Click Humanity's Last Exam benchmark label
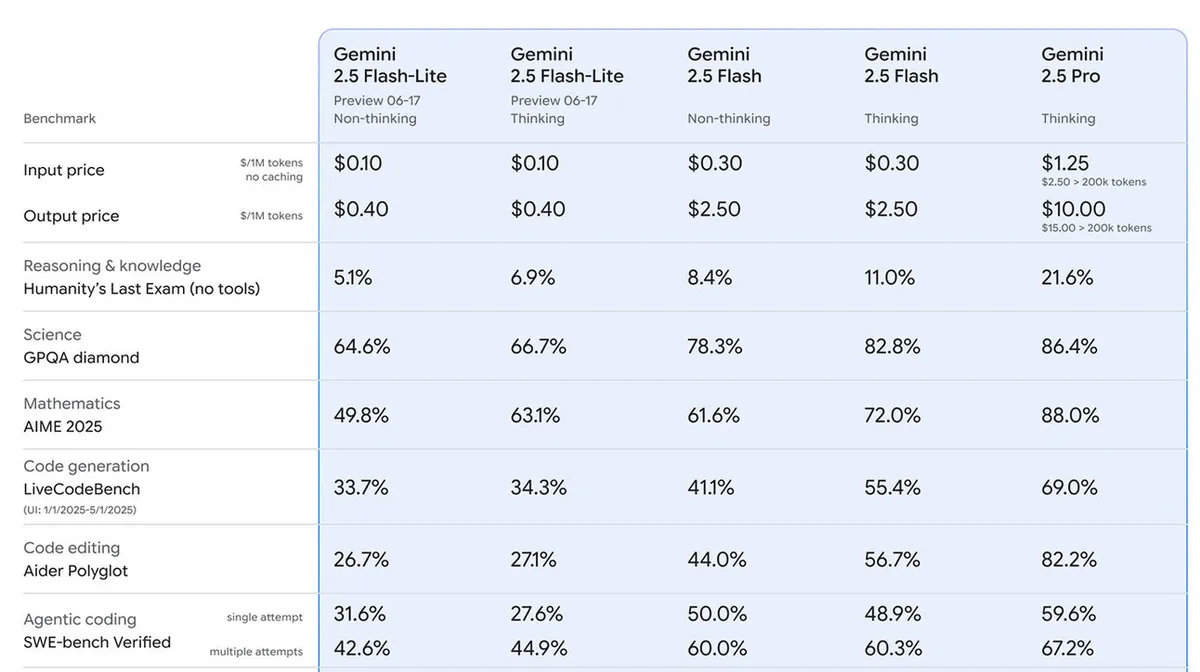 (x=142, y=289)
